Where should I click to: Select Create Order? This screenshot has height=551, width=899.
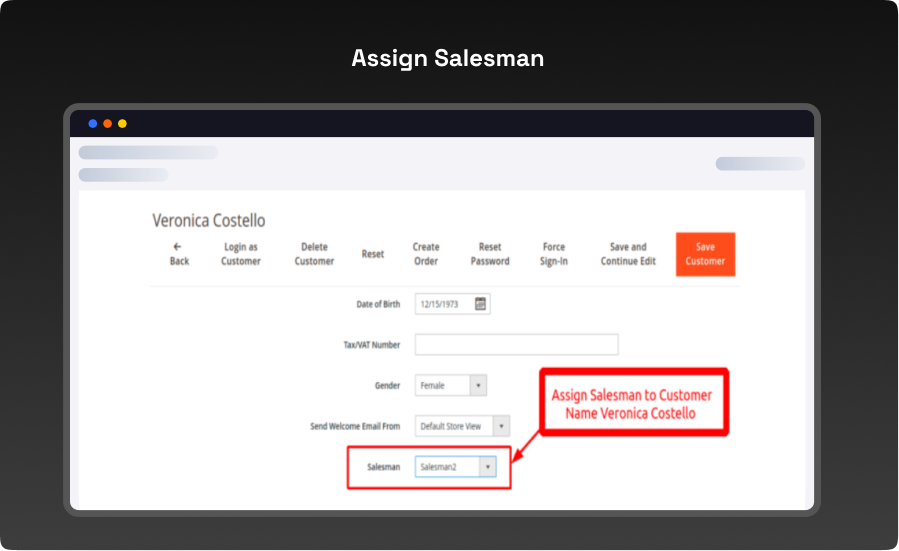point(426,254)
